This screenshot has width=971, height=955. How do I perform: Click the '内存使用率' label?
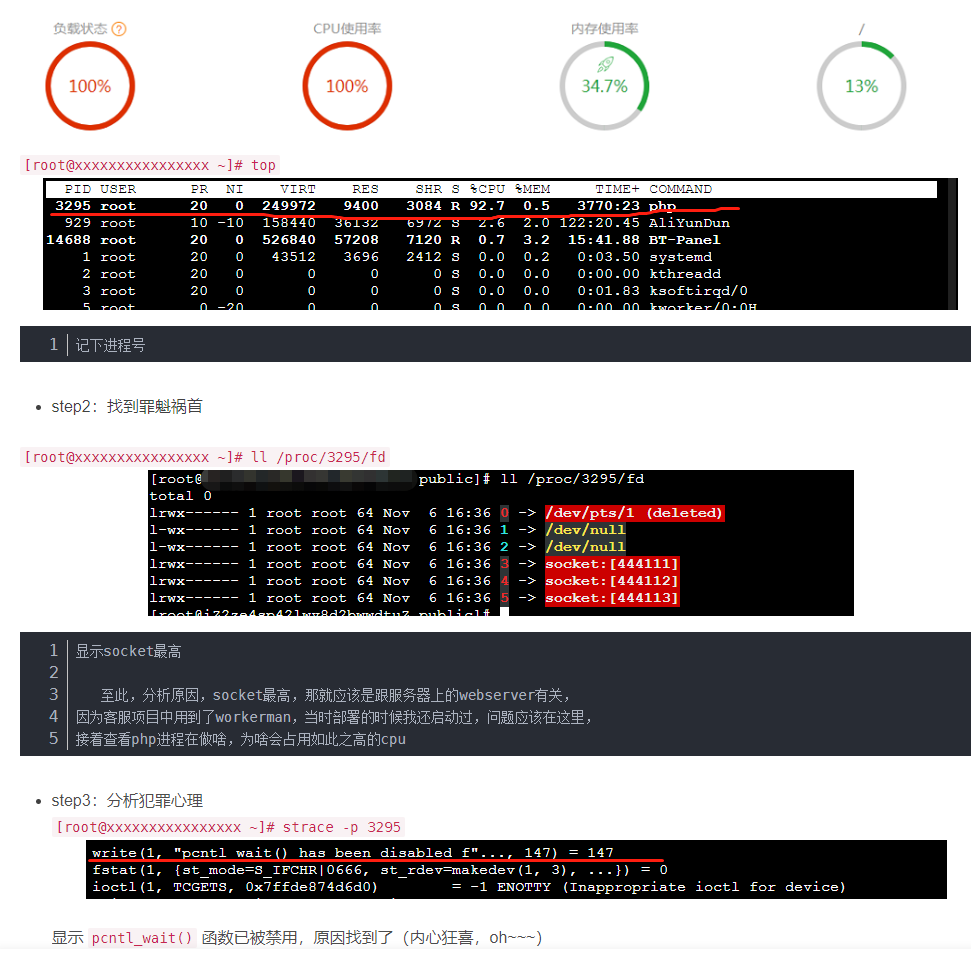[604, 29]
